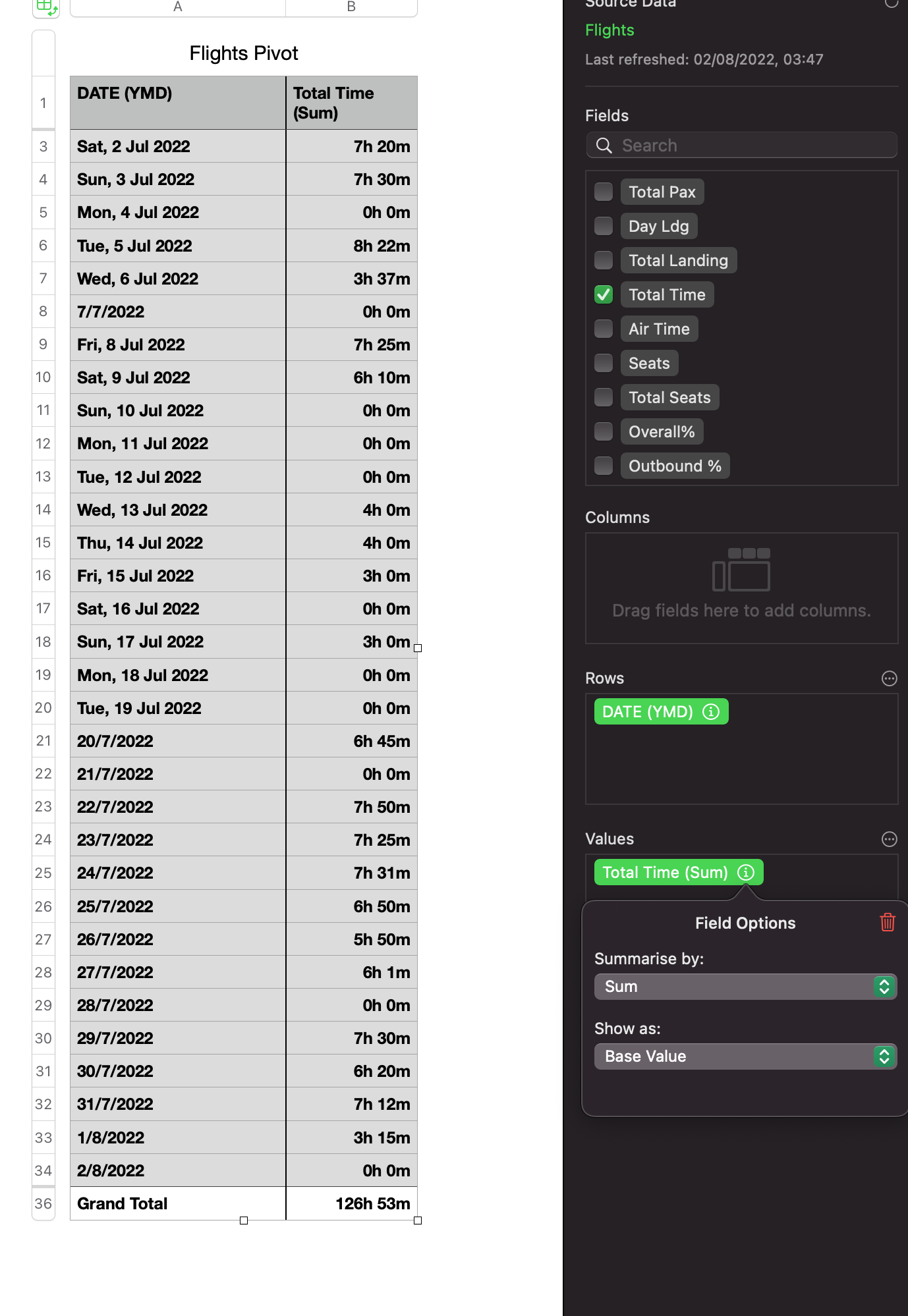Click the Total Seats field tag
This screenshot has height=1316, width=908.
(669, 397)
